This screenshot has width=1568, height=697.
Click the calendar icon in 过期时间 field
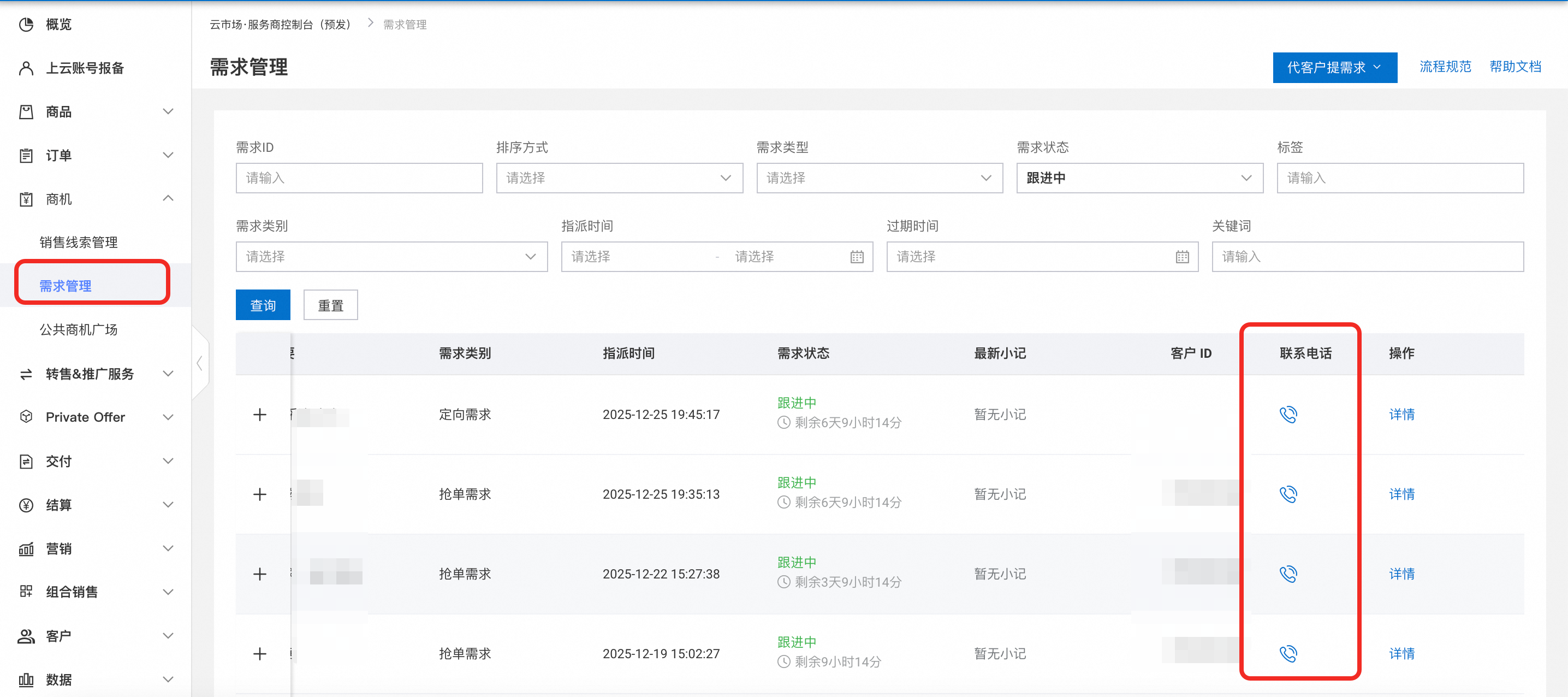[1181, 257]
